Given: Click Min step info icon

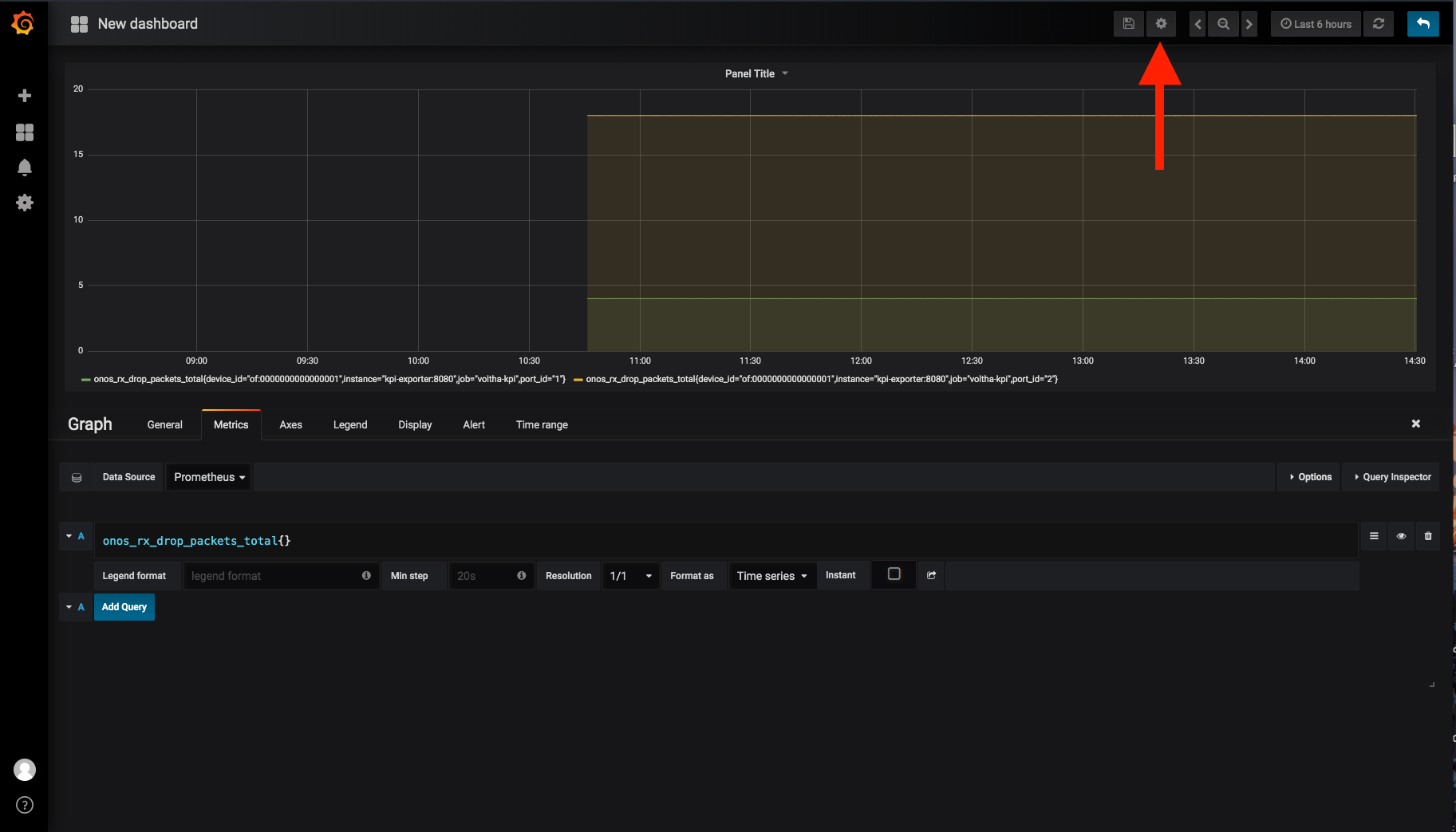Looking at the screenshot, I should 521,575.
